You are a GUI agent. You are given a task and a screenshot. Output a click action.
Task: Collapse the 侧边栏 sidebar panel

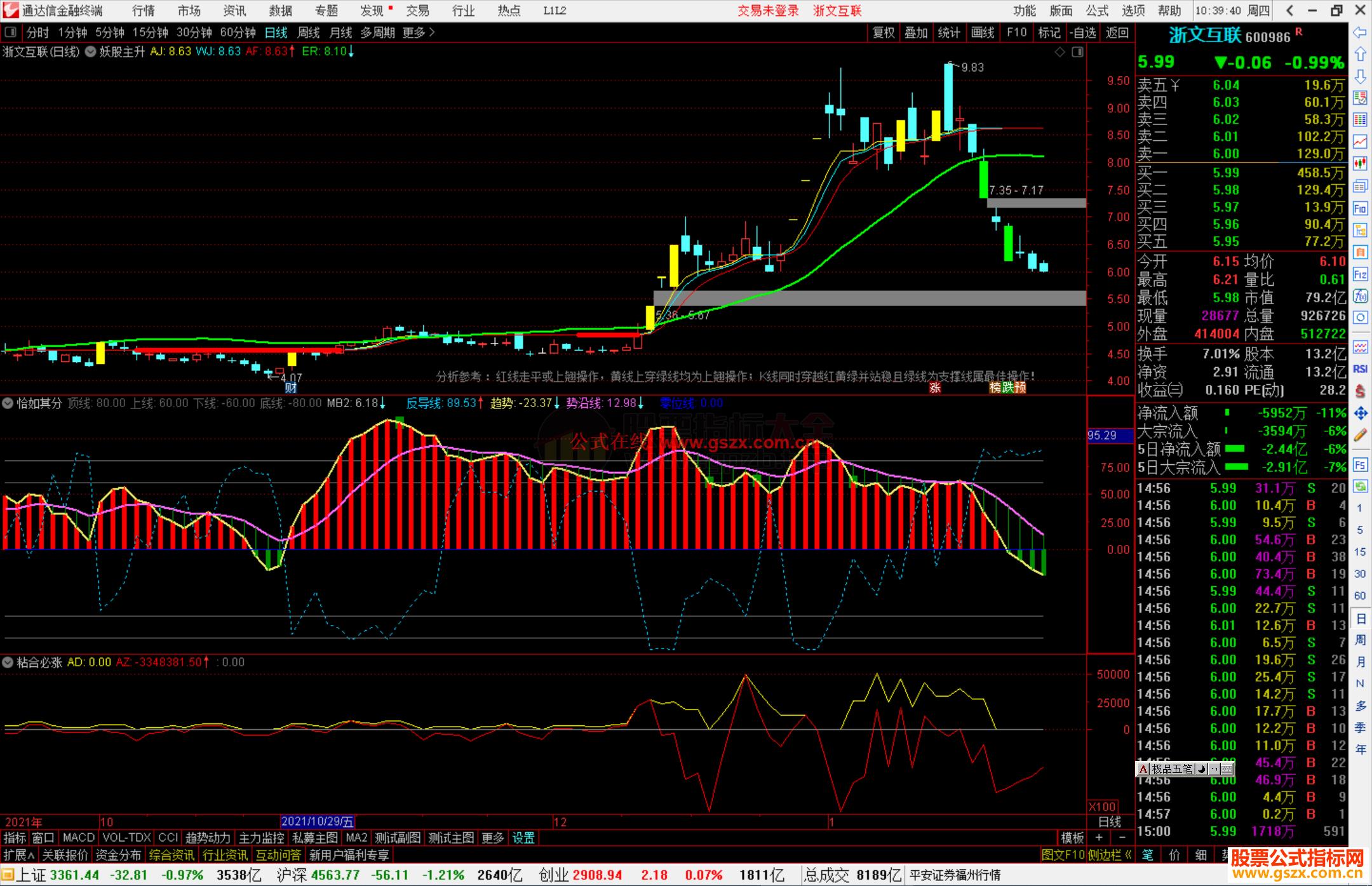pyautogui.click(x=1110, y=855)
